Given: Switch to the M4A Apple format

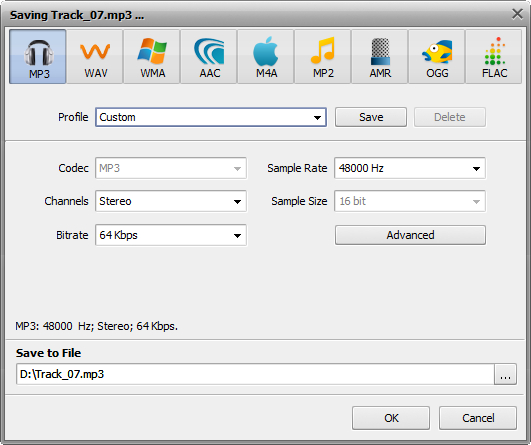Looking at the screenshot, I should click(x=266, y=57).
